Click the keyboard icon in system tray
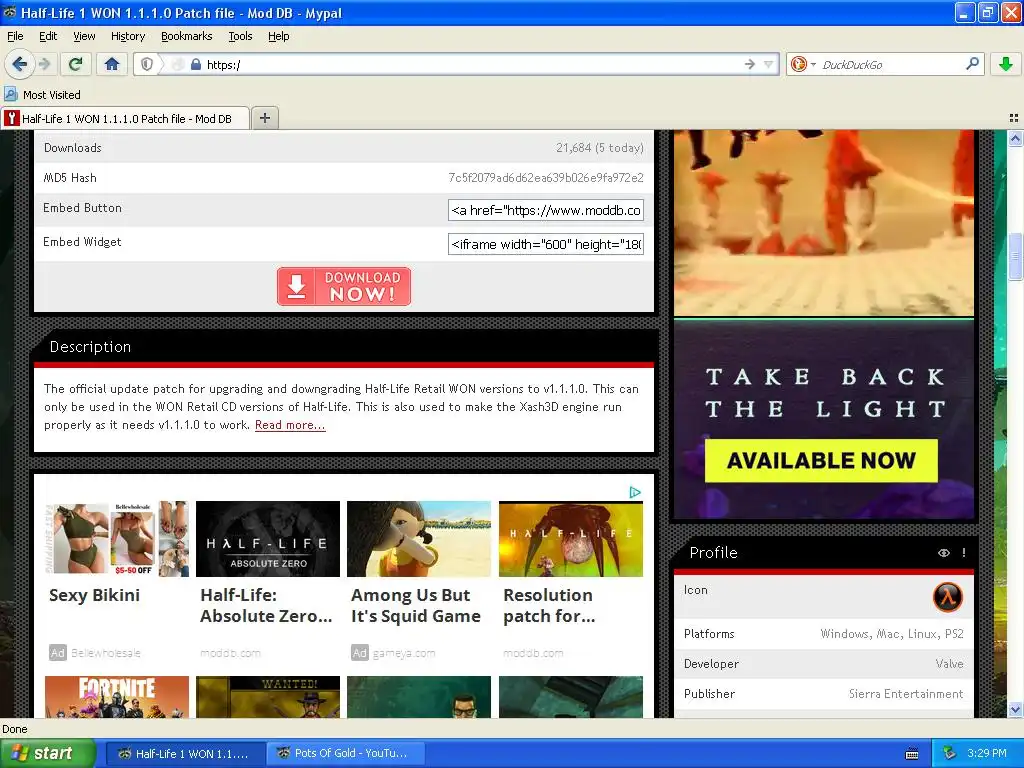1024x768 pixels. pyautogui.click(x=912, y=754)
